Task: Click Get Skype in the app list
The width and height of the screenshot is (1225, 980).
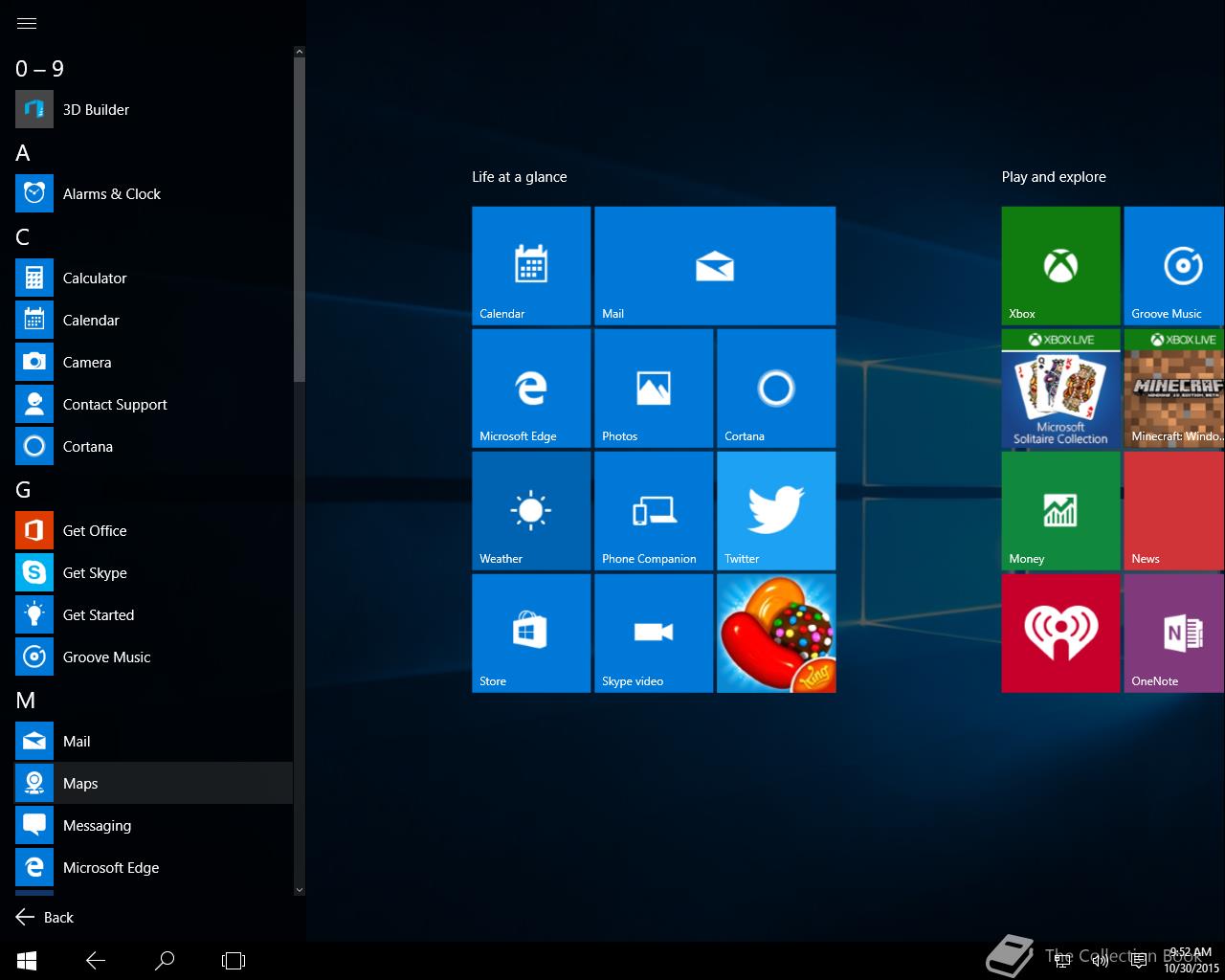Action: click(153, 572)
